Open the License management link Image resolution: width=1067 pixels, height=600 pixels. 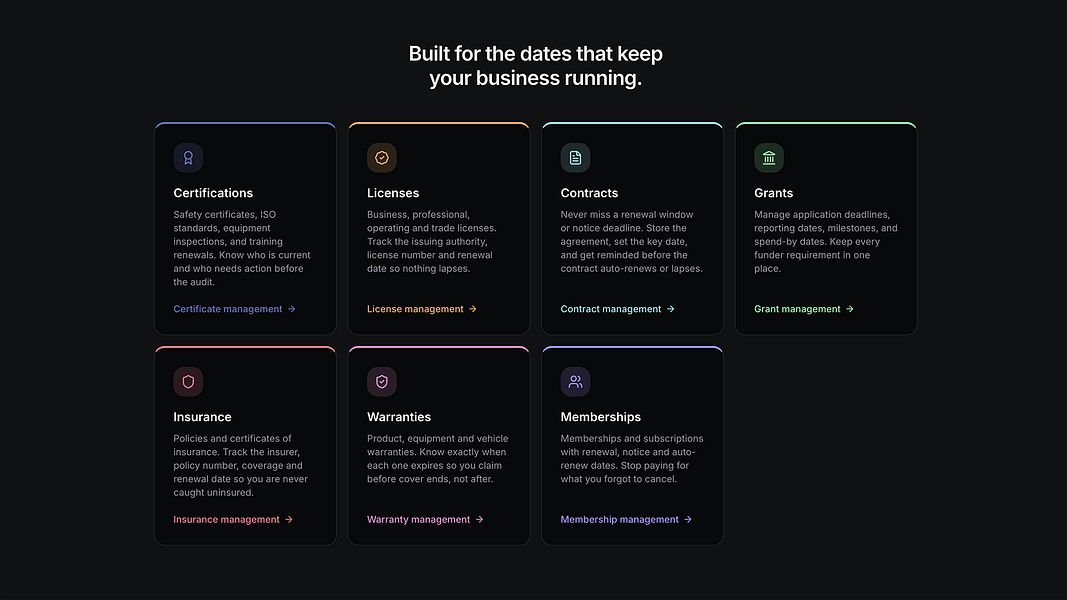(x=421, y=309)
